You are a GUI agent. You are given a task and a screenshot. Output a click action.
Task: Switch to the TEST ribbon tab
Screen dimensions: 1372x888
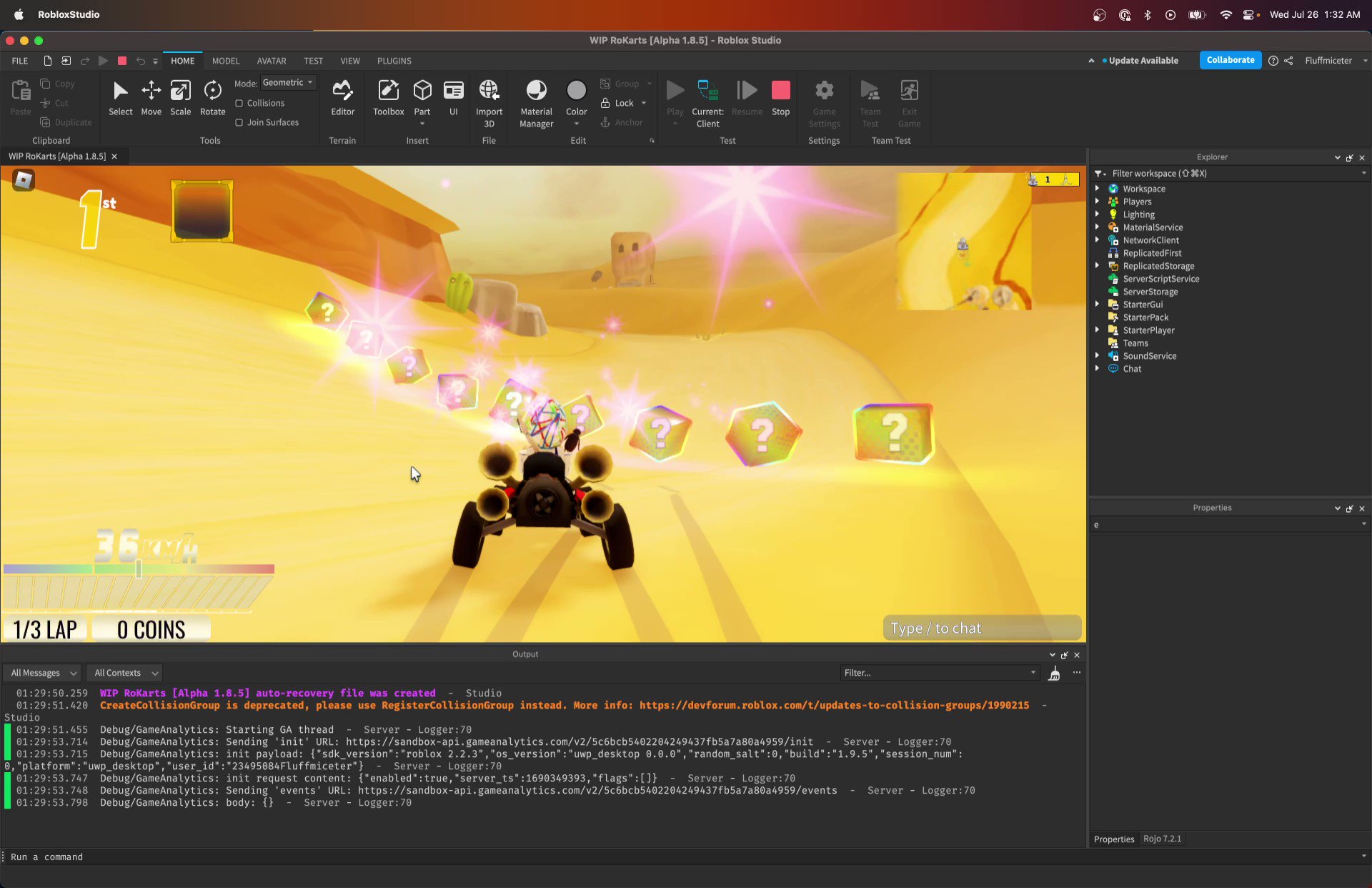coord(313,61)
